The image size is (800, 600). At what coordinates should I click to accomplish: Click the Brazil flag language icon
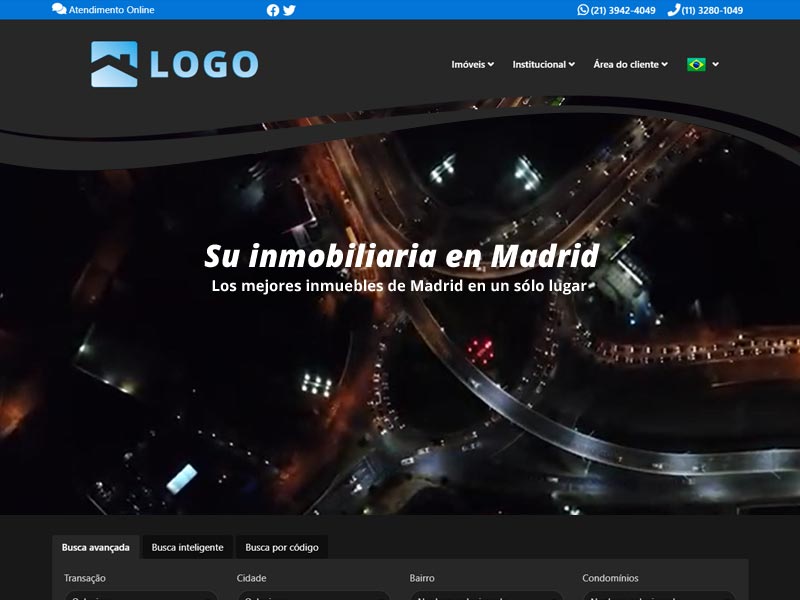[696, 64]
